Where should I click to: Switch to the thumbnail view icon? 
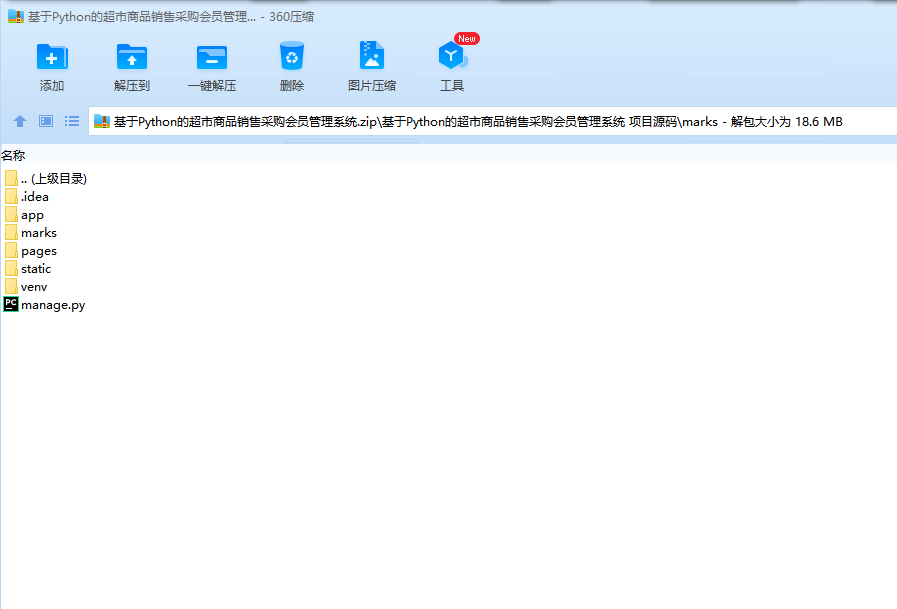point(46,121)
